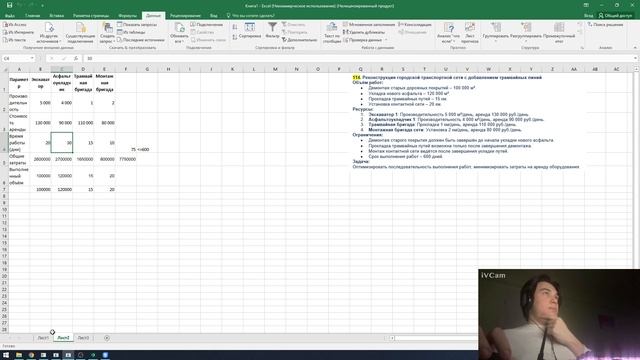Import data with the Из Интернета button

coord(18,32)
